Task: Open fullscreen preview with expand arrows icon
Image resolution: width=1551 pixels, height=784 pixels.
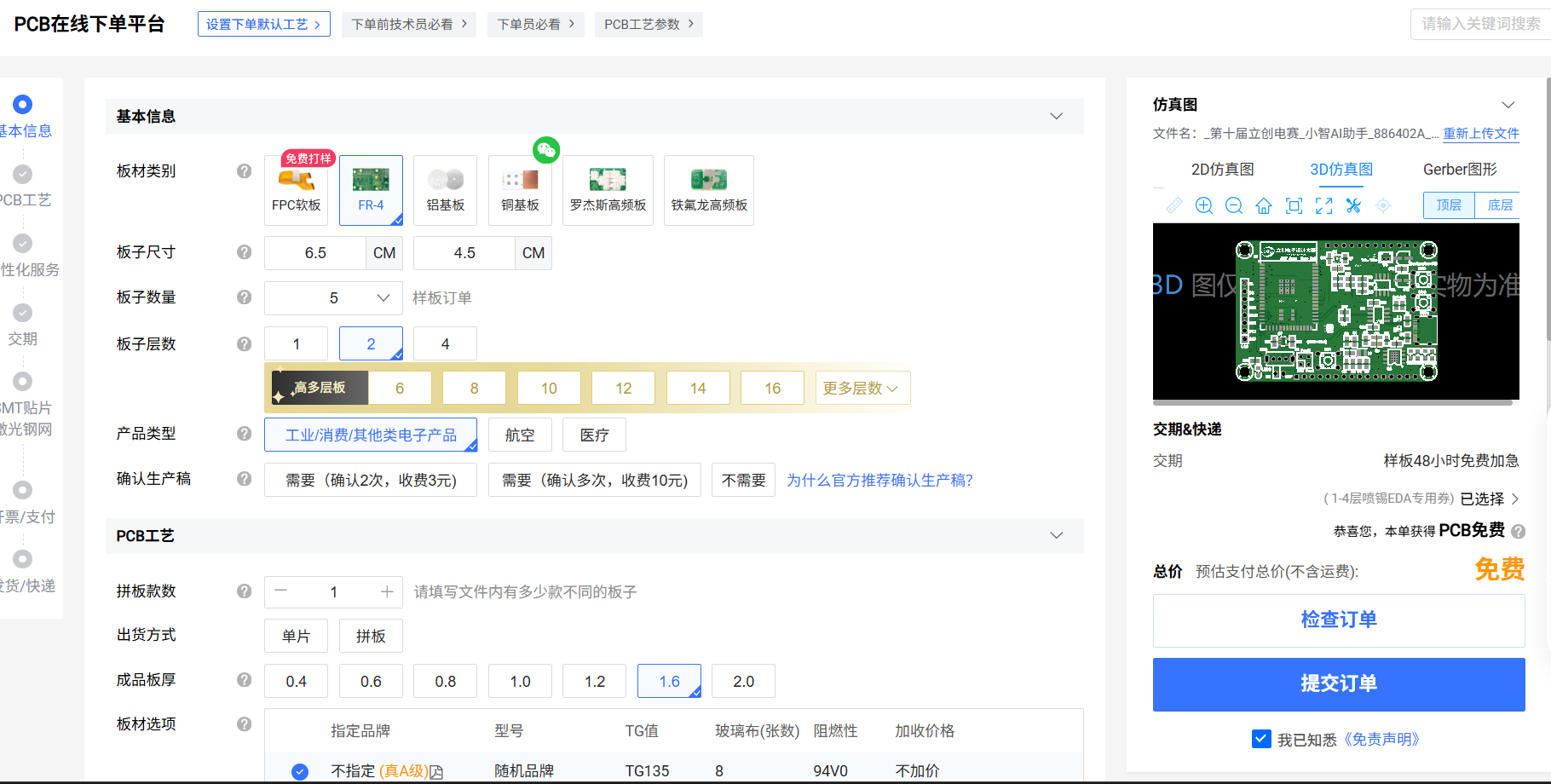Action: [1323, 205]
